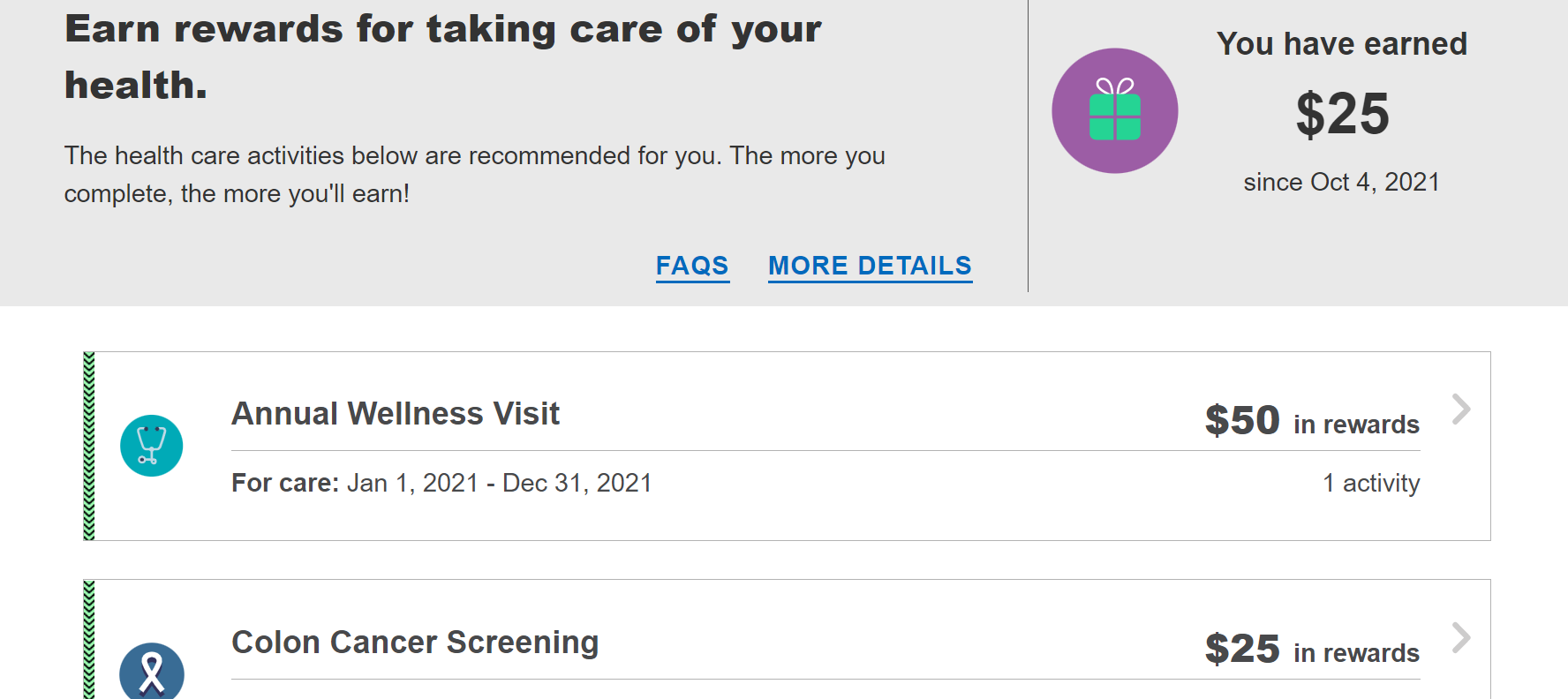Click the '1 activity' count label
The height and width of the screenshot is (699, 1568).
(1371, 483)
